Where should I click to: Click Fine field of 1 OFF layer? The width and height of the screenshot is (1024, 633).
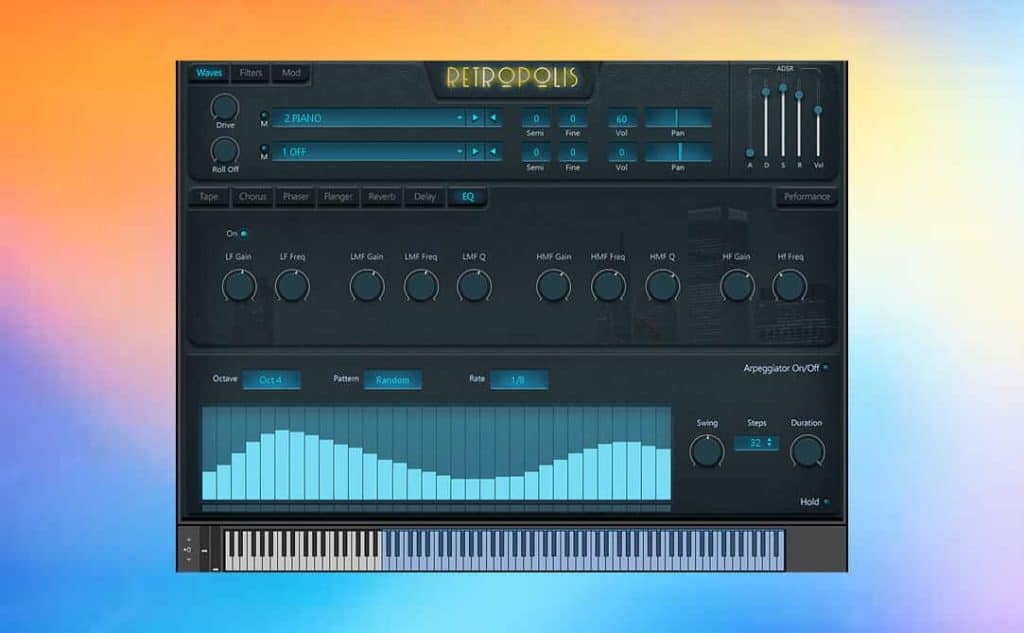tap(573, 152)
